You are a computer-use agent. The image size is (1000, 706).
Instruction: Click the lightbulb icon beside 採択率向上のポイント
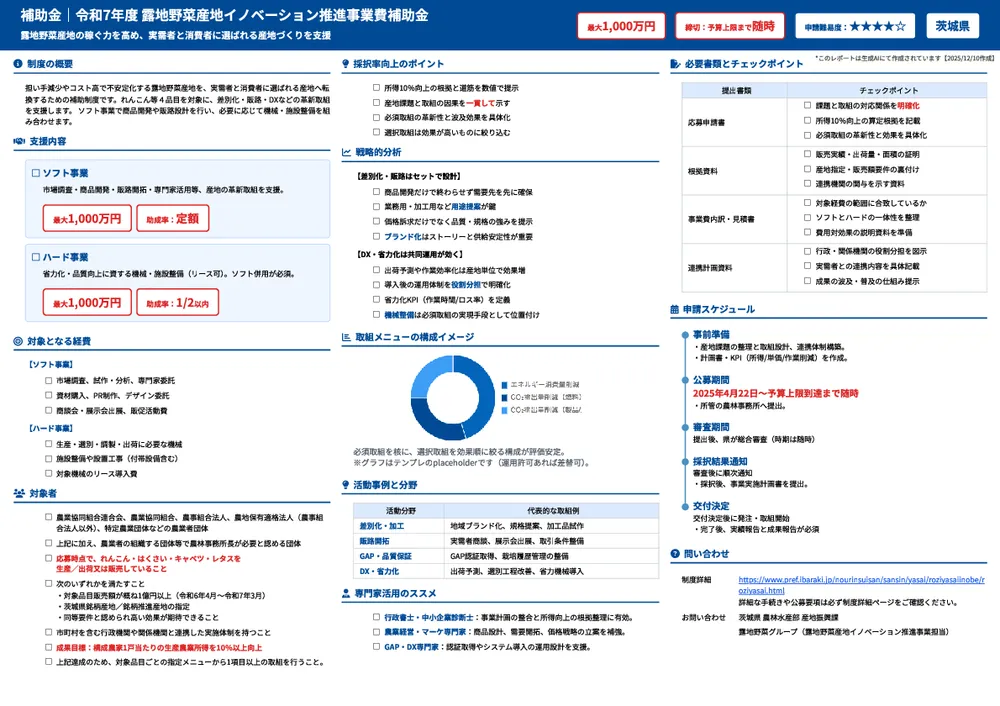point(346,64)
